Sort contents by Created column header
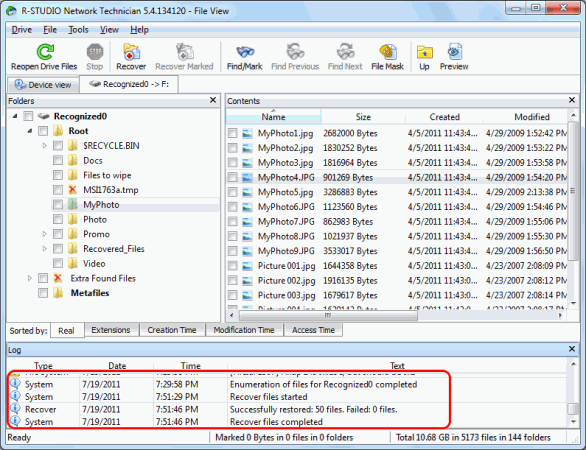This screenshot has width=586, height=450. (x=444, y=117)
